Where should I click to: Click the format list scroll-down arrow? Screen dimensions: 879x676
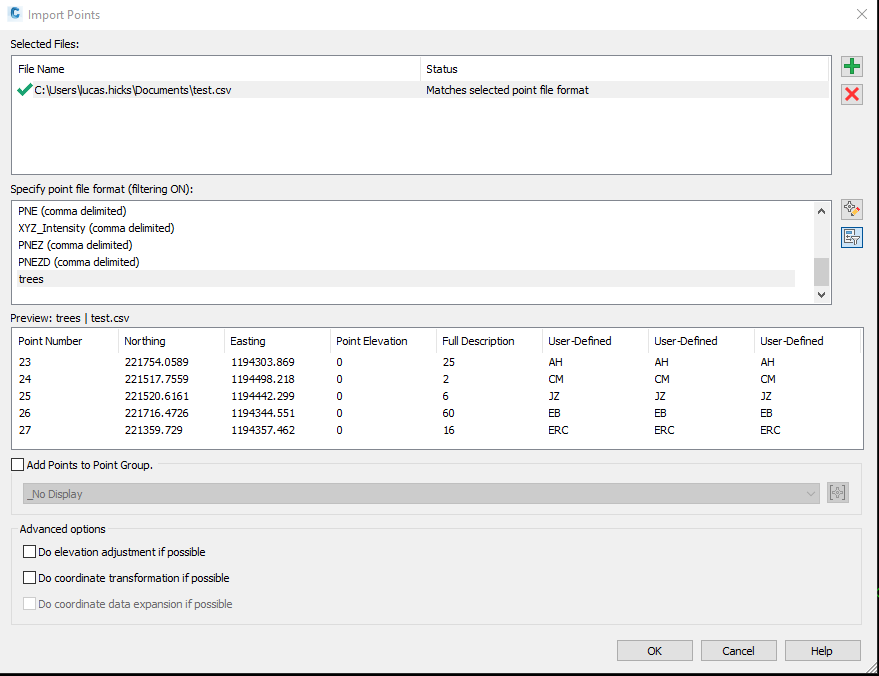click(821, 294)
